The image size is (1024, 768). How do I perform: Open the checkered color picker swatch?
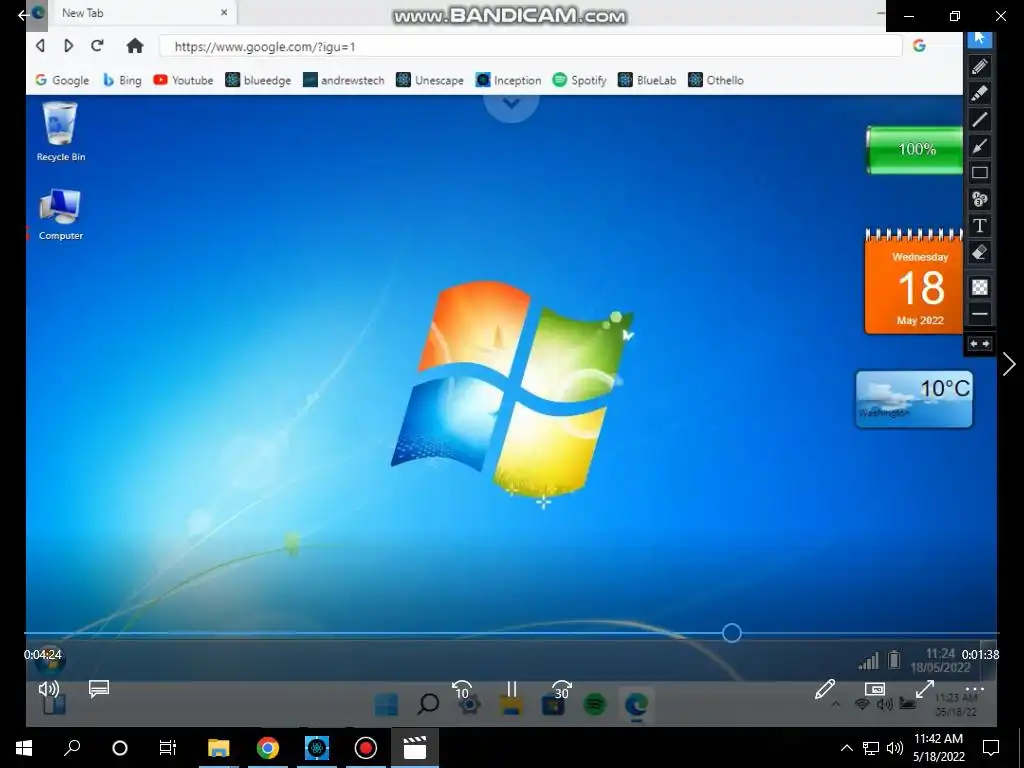980,287
